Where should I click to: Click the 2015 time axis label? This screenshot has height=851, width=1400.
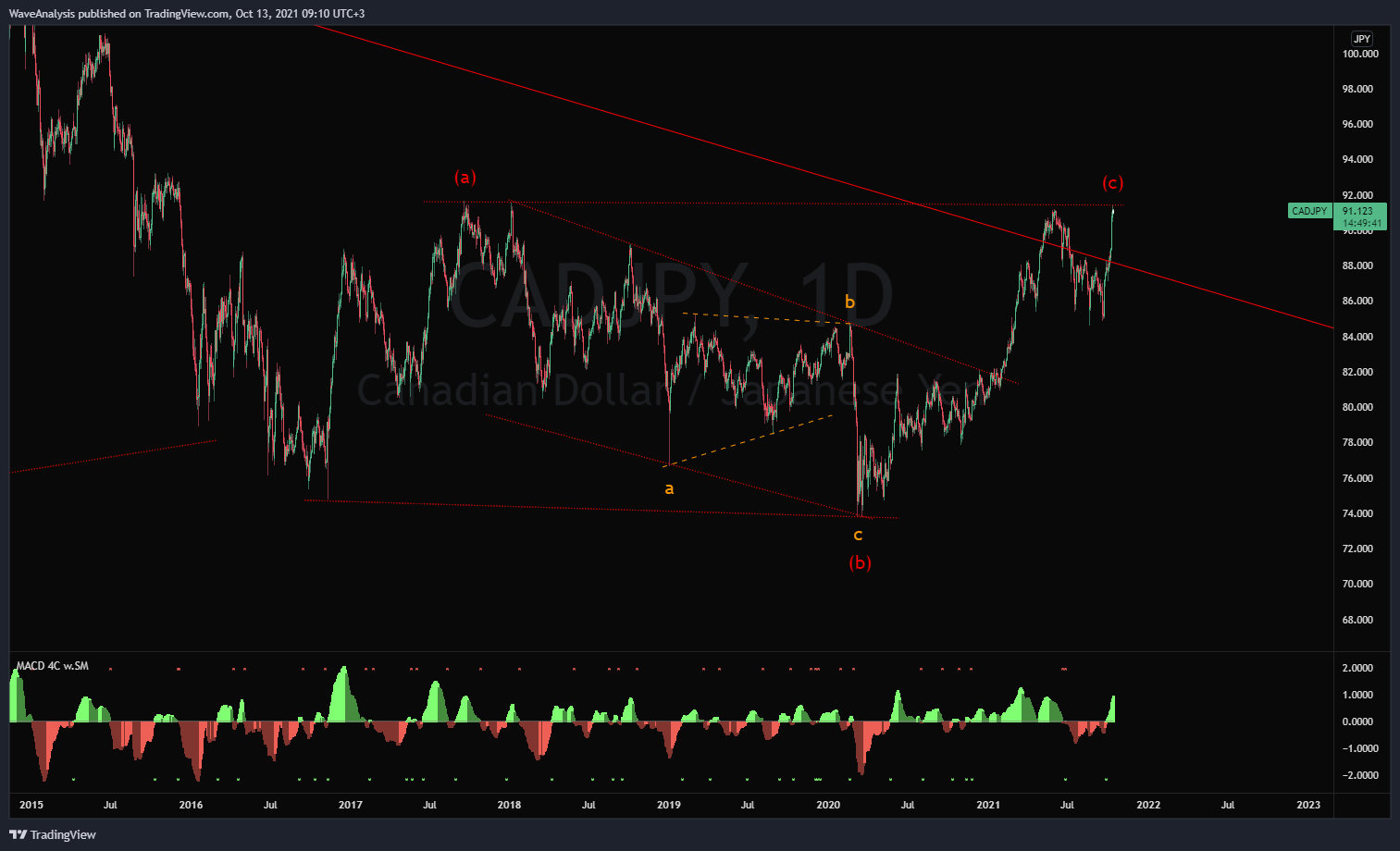[31, 805]
